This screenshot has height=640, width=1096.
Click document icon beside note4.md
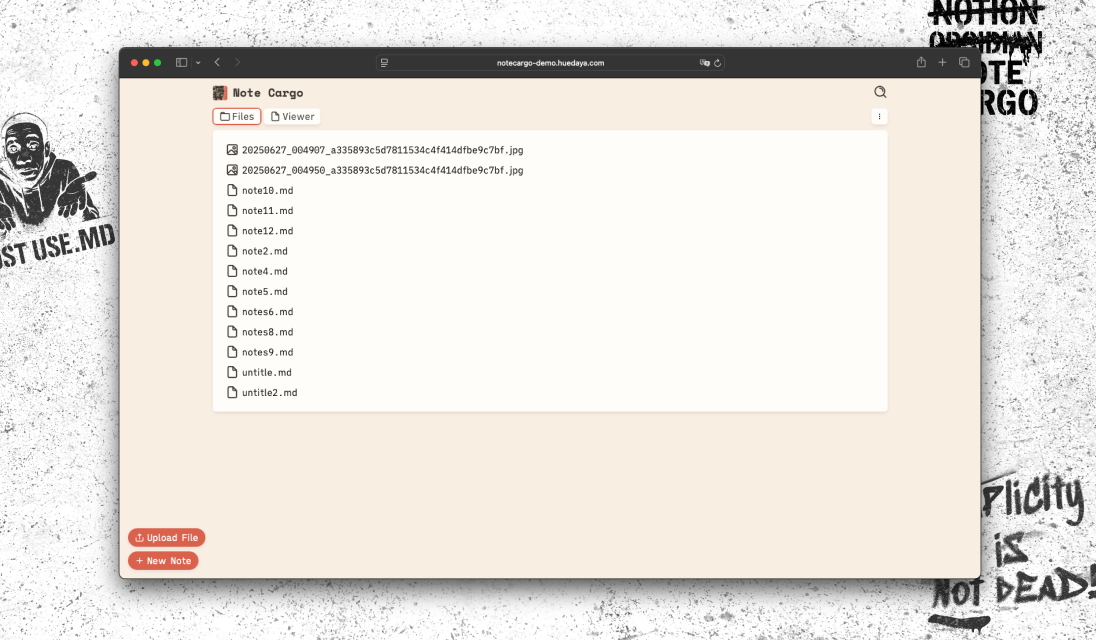[232, 271]
